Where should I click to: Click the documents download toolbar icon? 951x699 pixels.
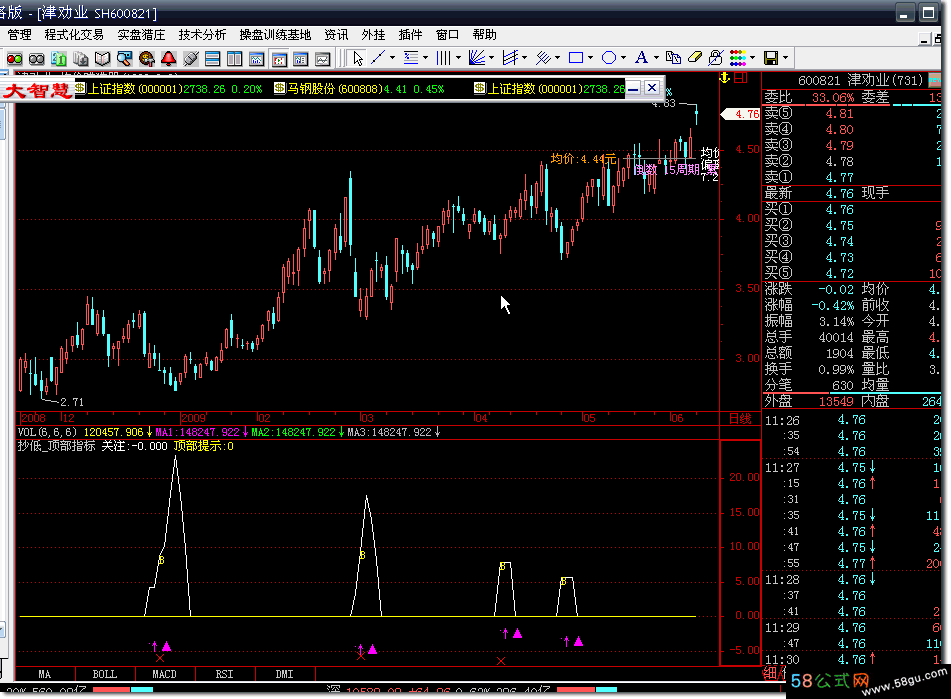pos(81,59)
